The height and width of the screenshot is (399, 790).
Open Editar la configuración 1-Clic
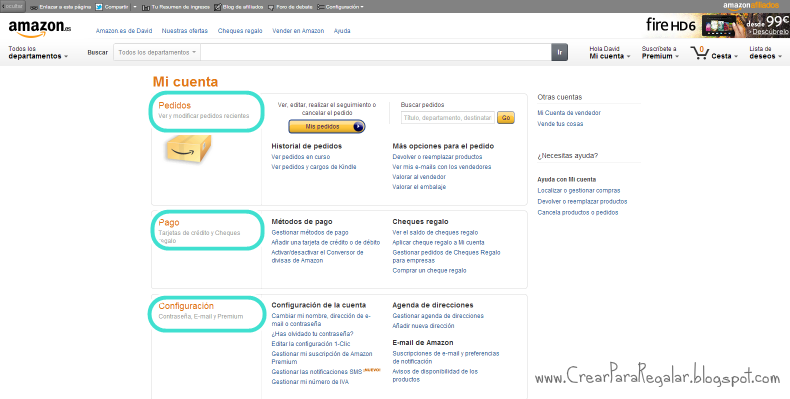(311, 344)
